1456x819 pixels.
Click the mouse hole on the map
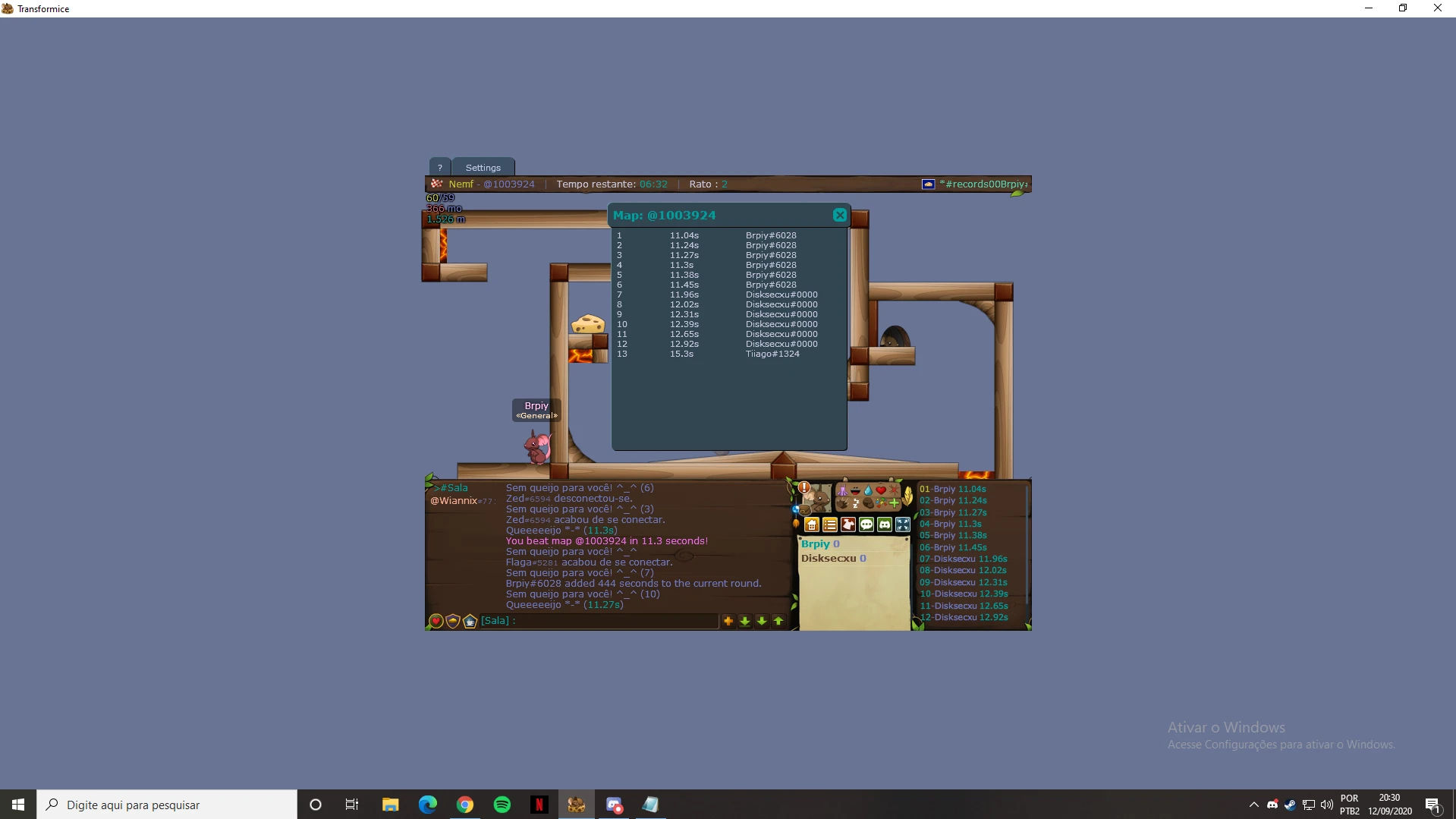coord(895,336)
